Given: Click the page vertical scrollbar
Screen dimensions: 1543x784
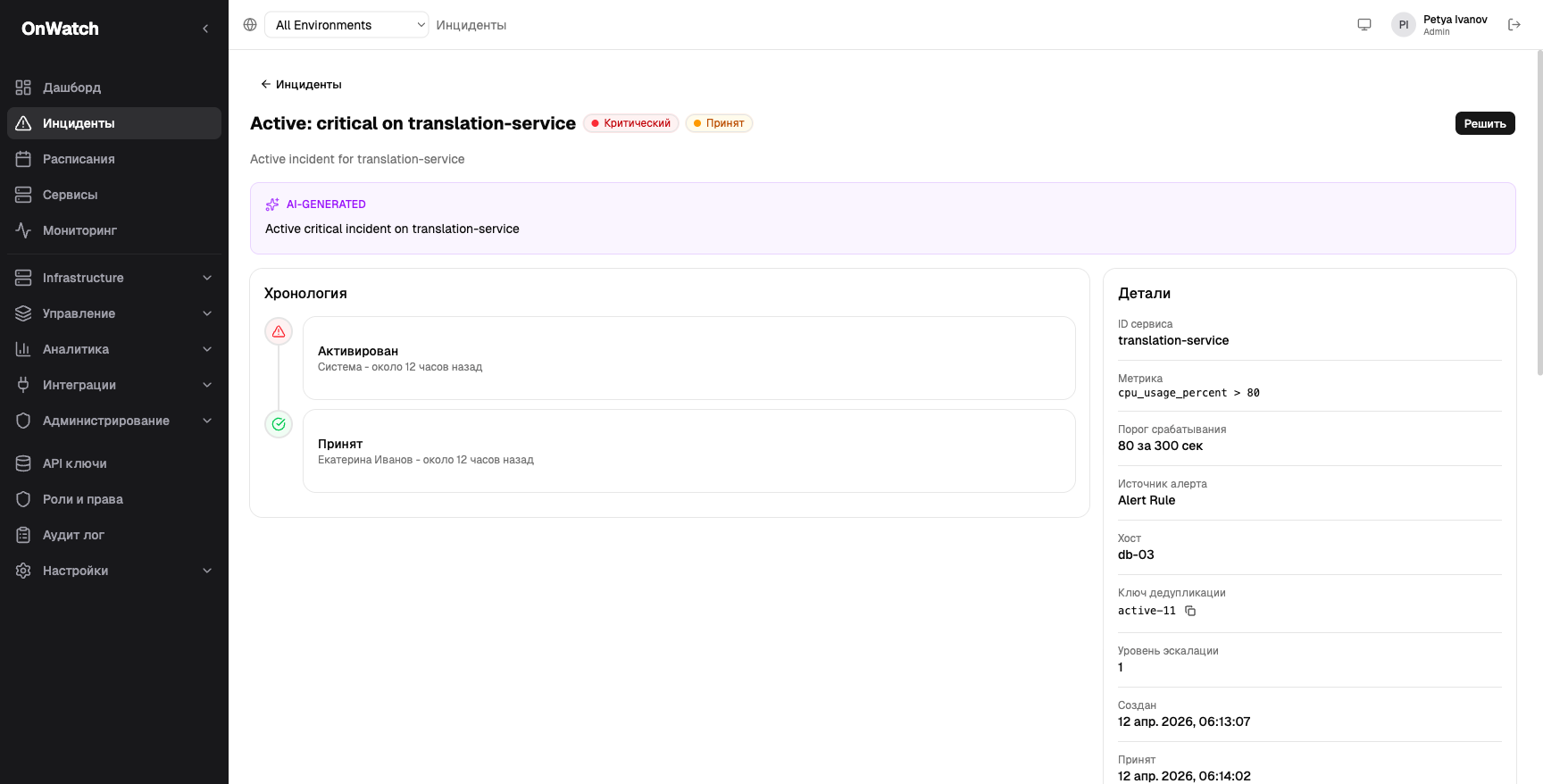Looking at the screenshot, I should 1539,213.
